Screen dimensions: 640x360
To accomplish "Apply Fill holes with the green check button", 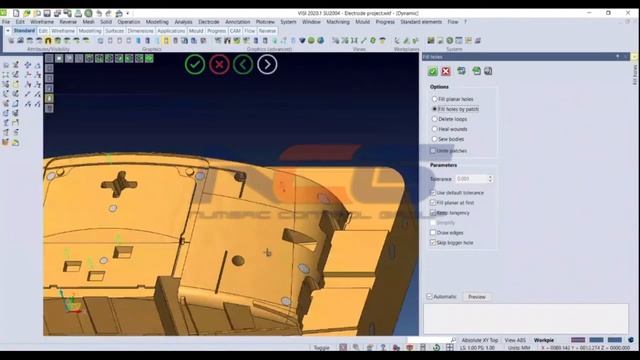I will click(x=433, y=71).
